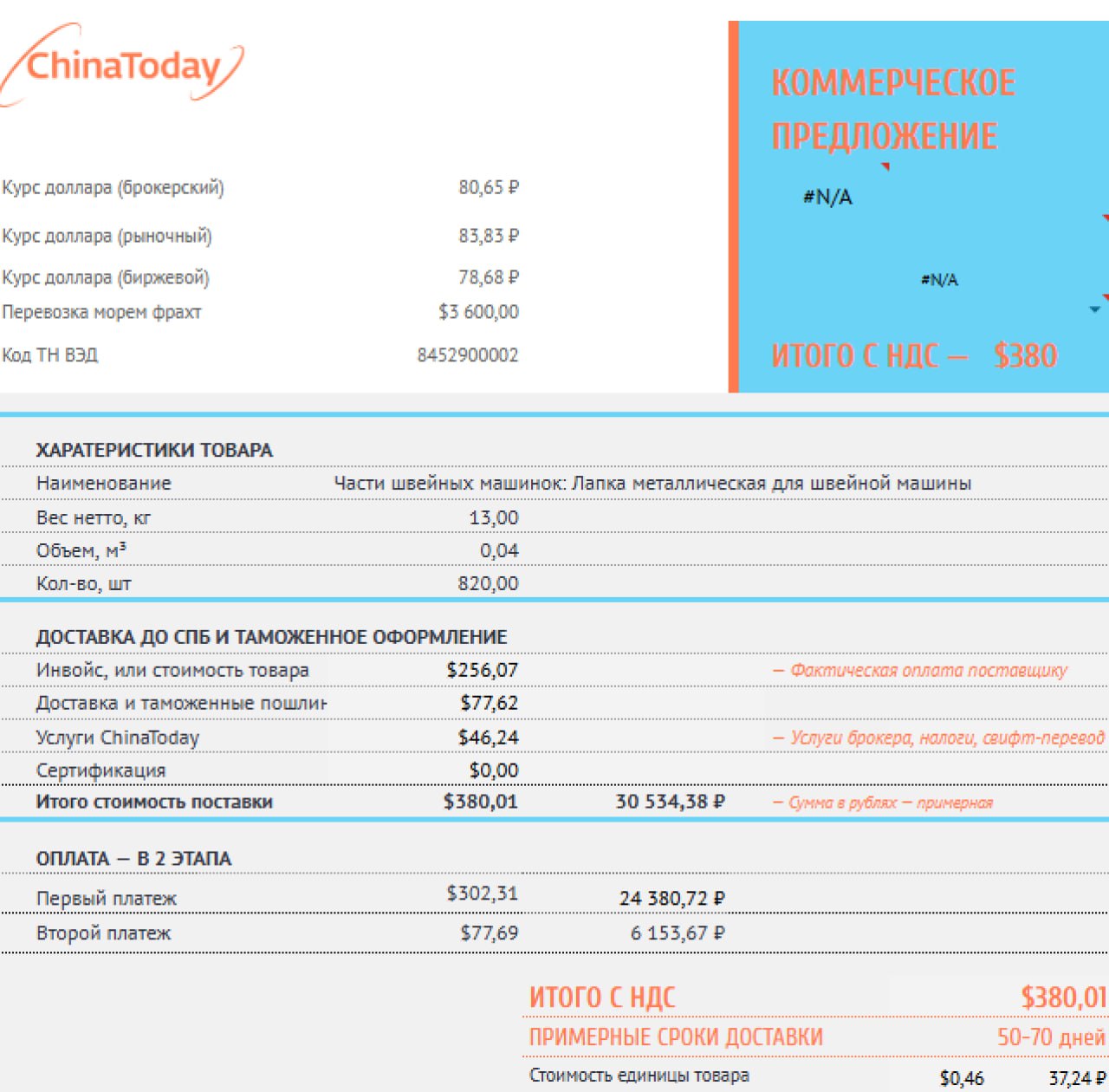Select sea freight value $3 600,00
1109x1092 pixels.
coord(478,312)
